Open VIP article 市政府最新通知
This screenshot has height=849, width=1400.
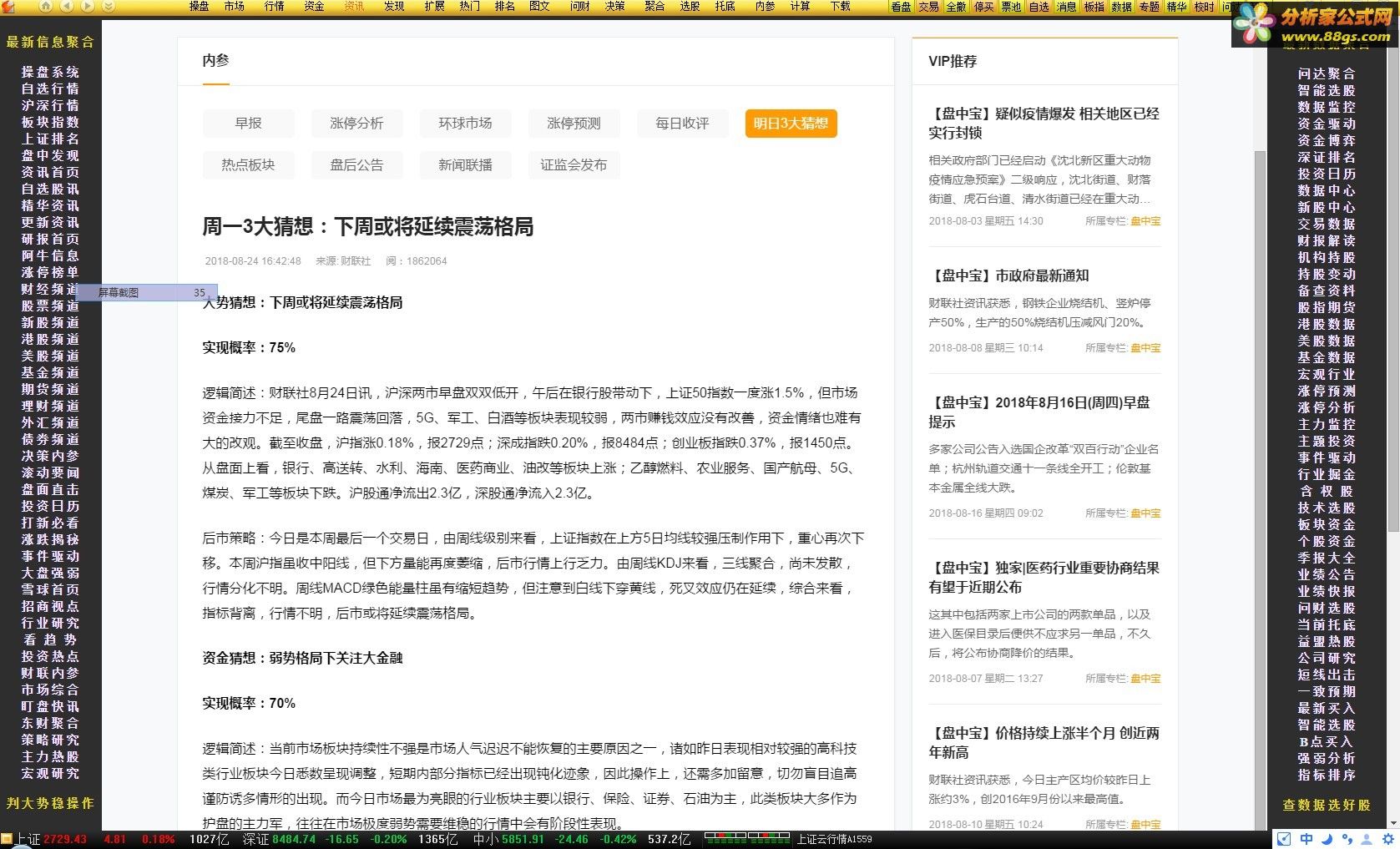[1009, 276]
